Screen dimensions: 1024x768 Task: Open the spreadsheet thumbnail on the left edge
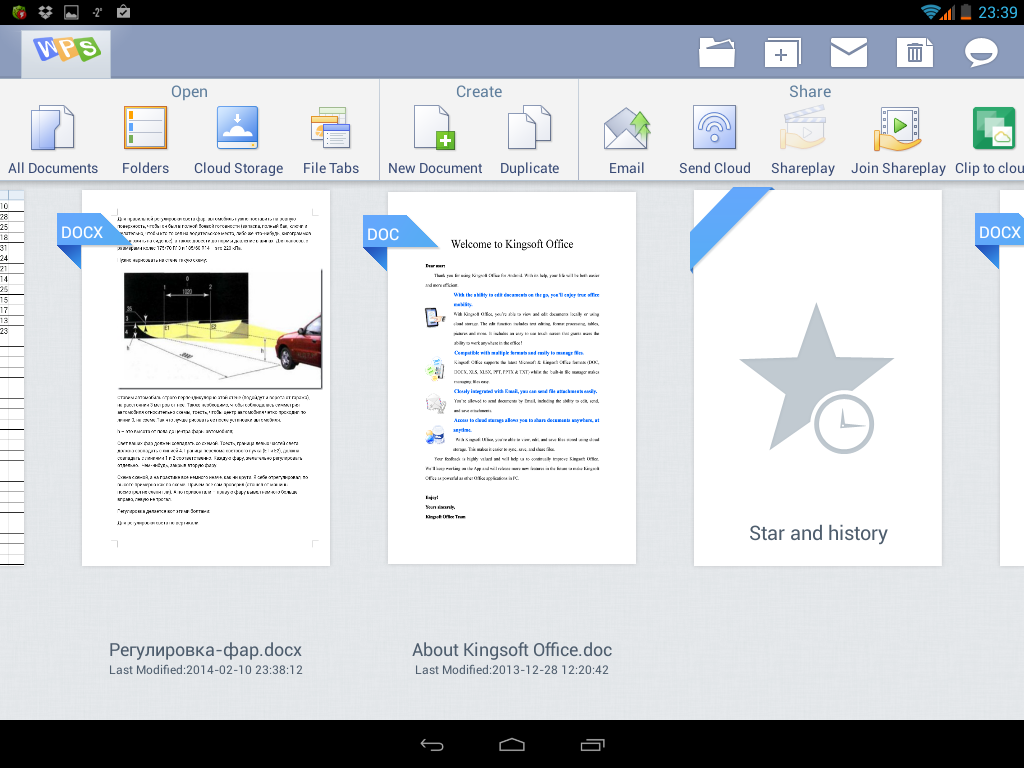[12, 378]
